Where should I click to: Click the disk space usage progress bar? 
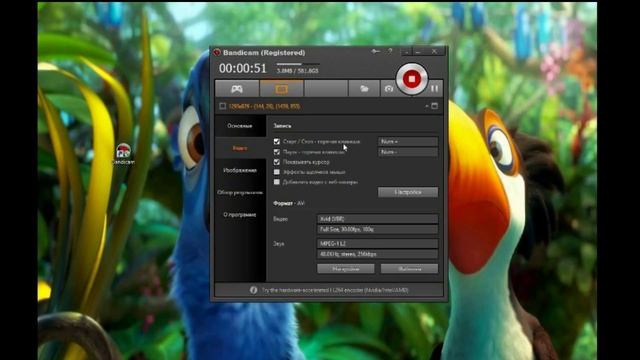[x=298, y=64]
